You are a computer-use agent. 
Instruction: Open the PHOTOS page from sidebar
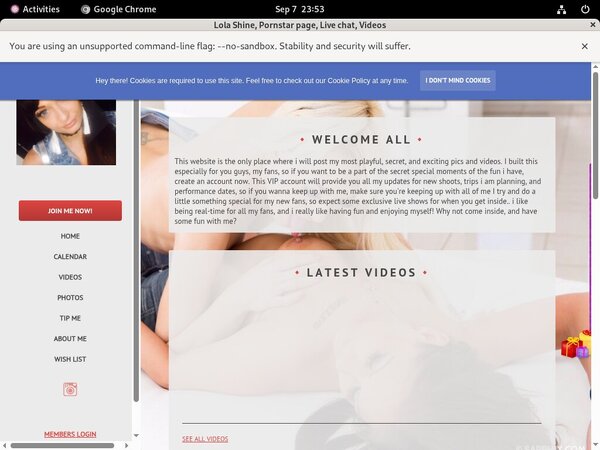click(70, 298)
